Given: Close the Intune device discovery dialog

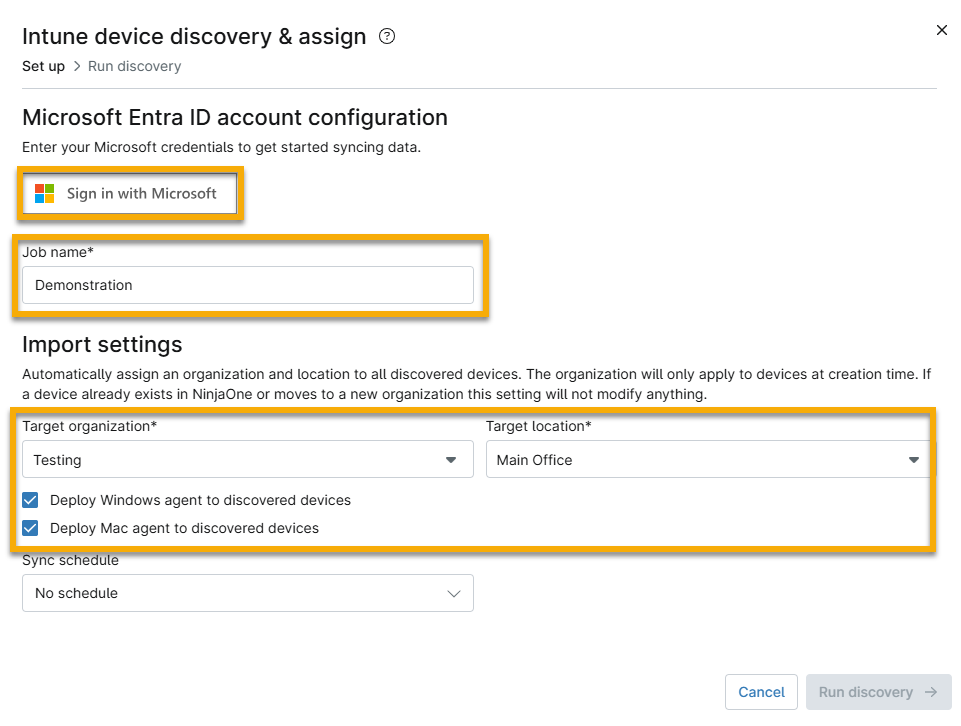Looking at the screenshot, I should (941, 30).
